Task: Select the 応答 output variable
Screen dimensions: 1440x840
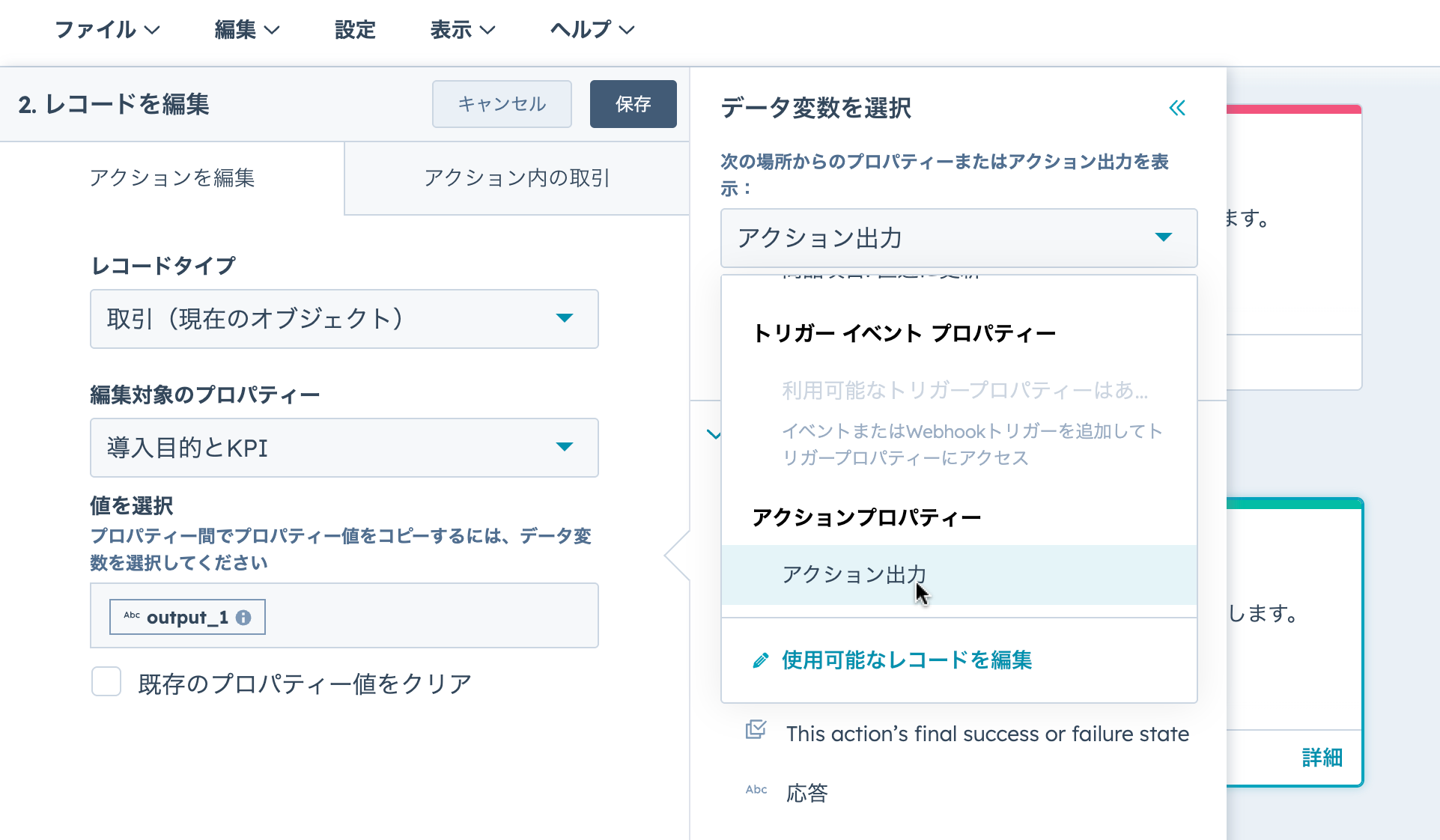Action: pyautogui.click(x=807, y=793)
